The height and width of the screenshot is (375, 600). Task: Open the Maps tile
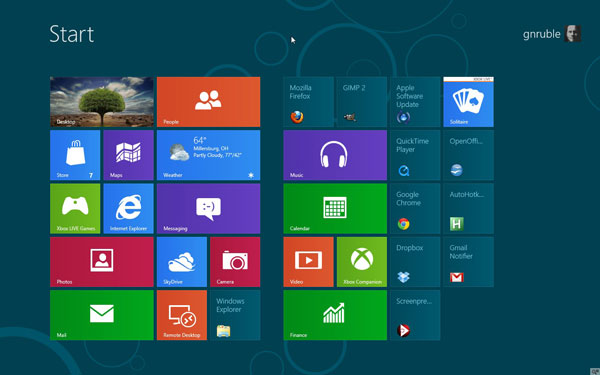pyautogui.click(x=129, y=155)
